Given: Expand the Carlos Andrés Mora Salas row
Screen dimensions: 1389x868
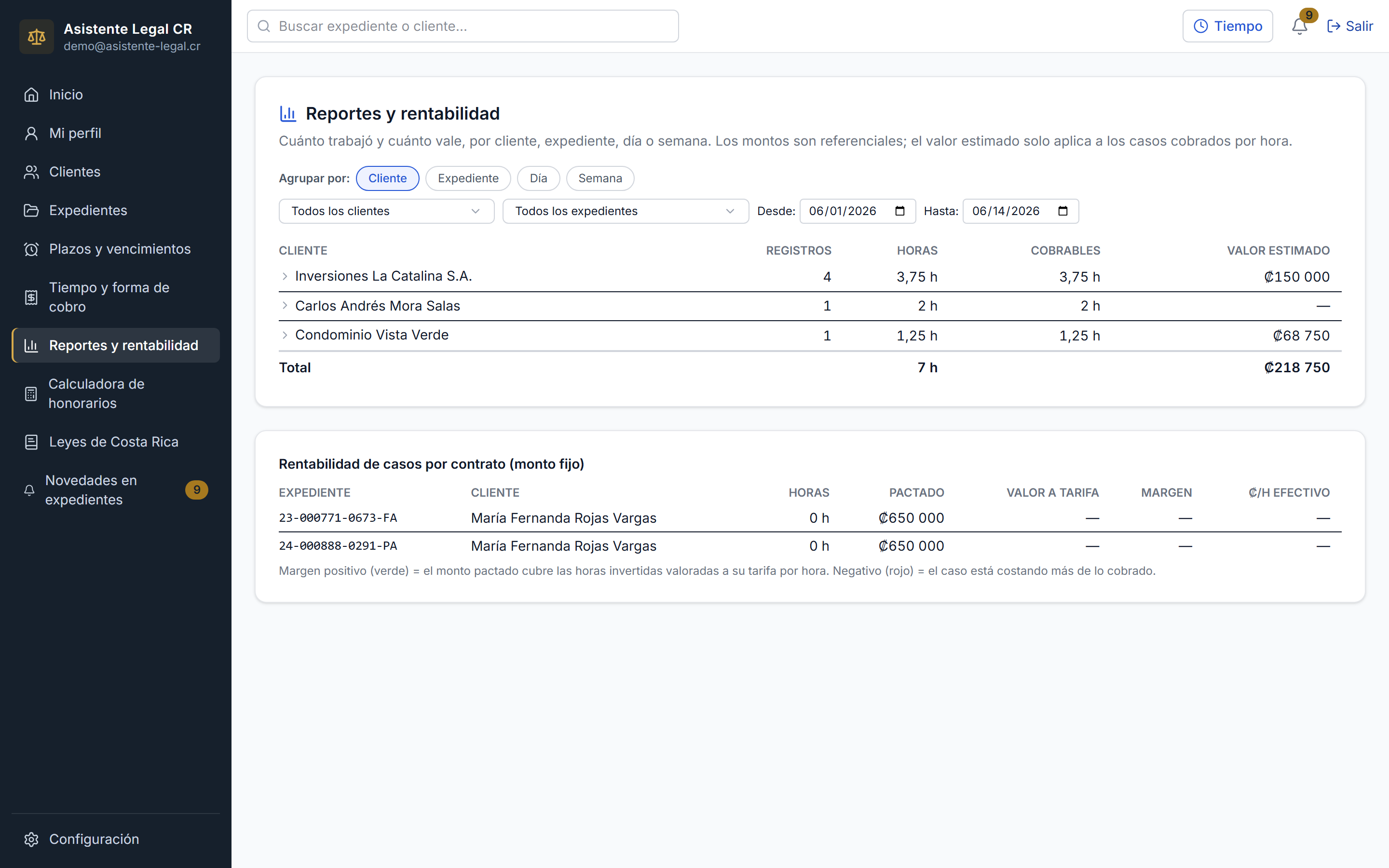Looking at the screenshot, I should tap(285, 305).
